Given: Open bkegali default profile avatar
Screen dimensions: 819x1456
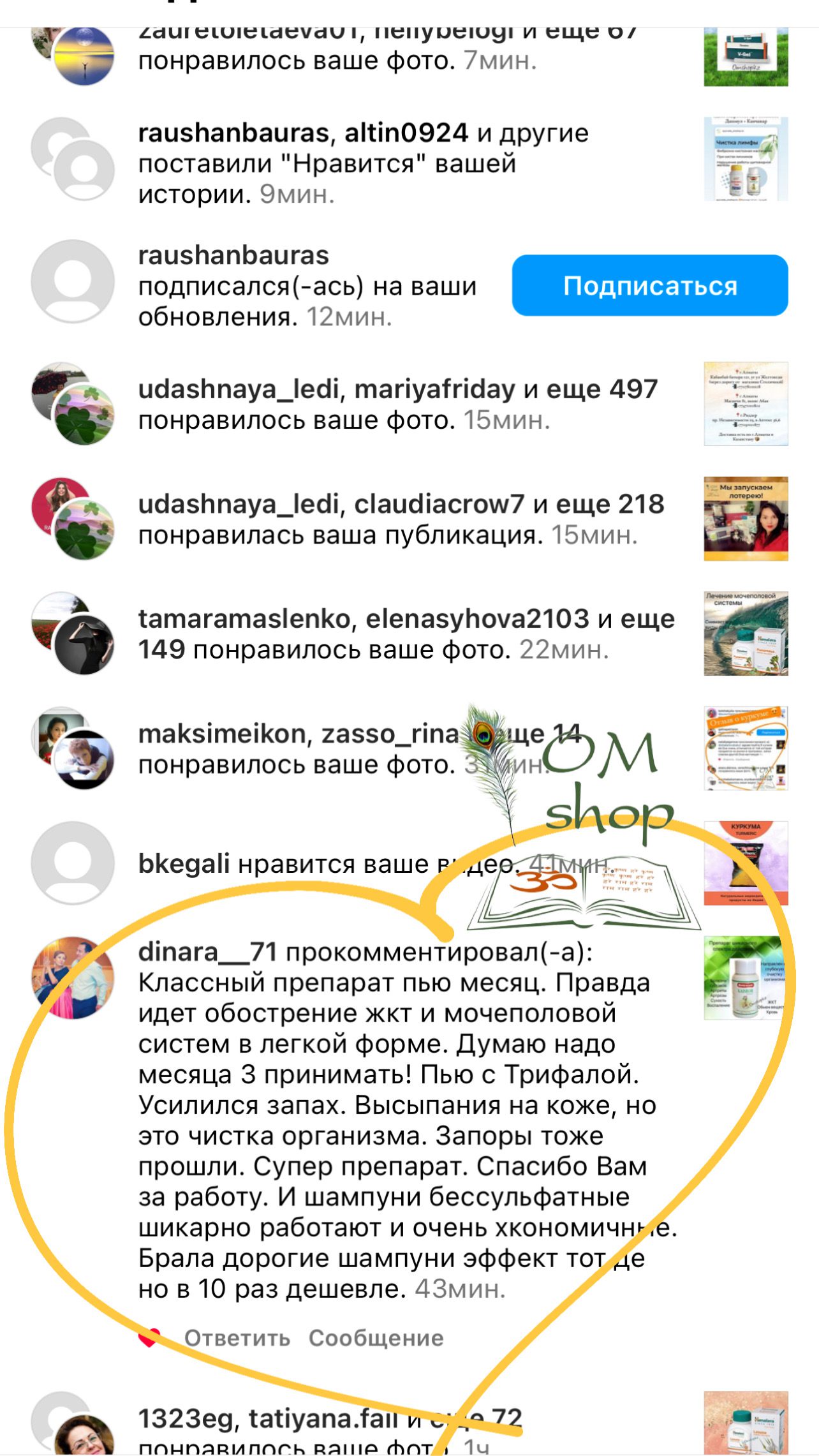Looking at the screenshot, I should [x=73, y=863].
